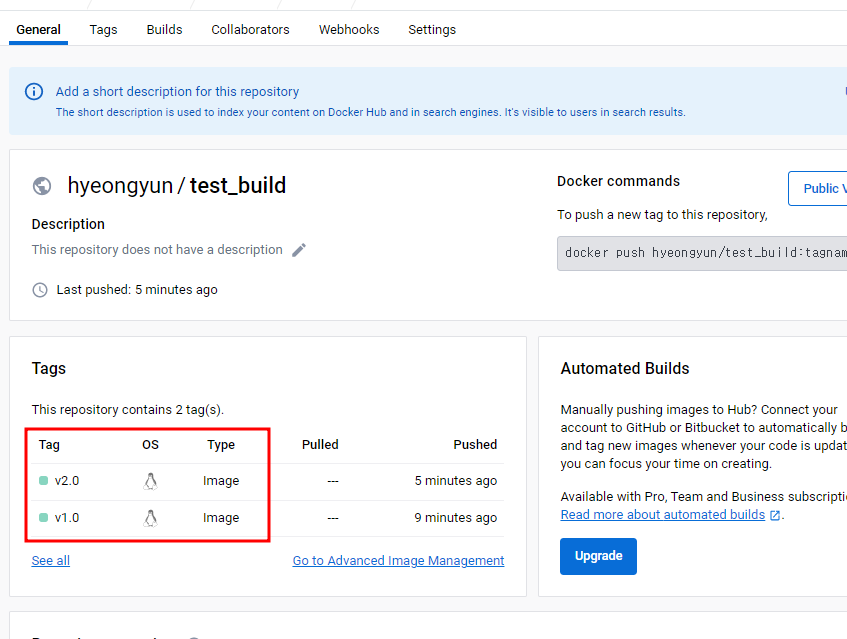Open the Builds tab
Image resolution: width=847 pixels, height=639 pixels.
(164, 30)
